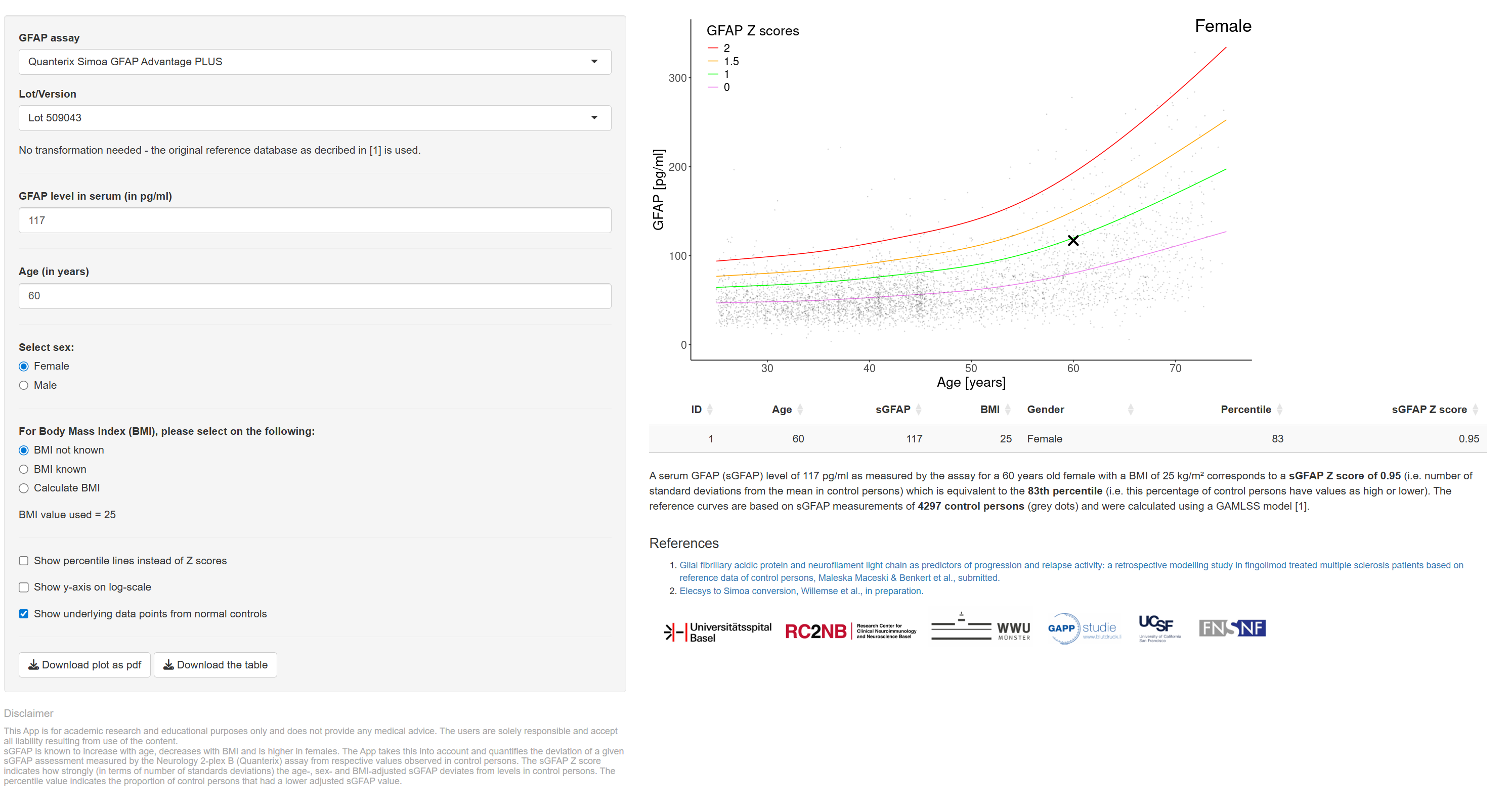Enable percentile lines instead of Z scores

24,561
